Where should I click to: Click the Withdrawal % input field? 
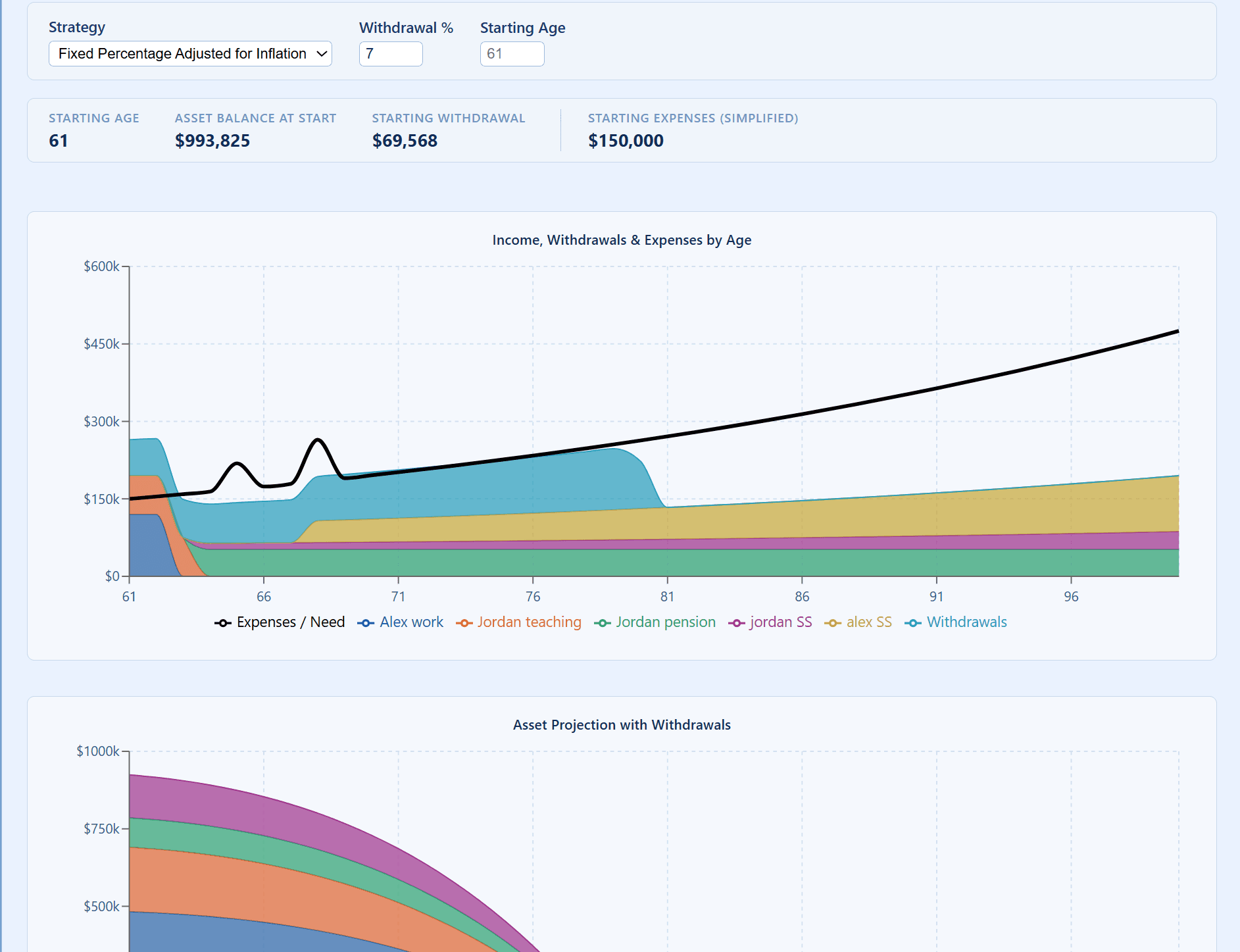[391, 54]
